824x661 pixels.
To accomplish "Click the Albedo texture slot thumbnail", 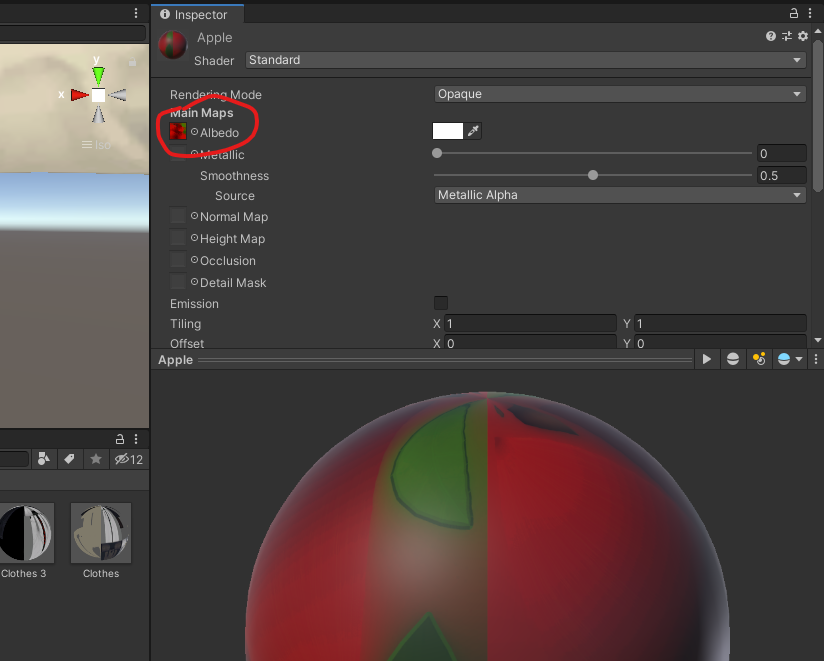I will (x=178, y=131).
